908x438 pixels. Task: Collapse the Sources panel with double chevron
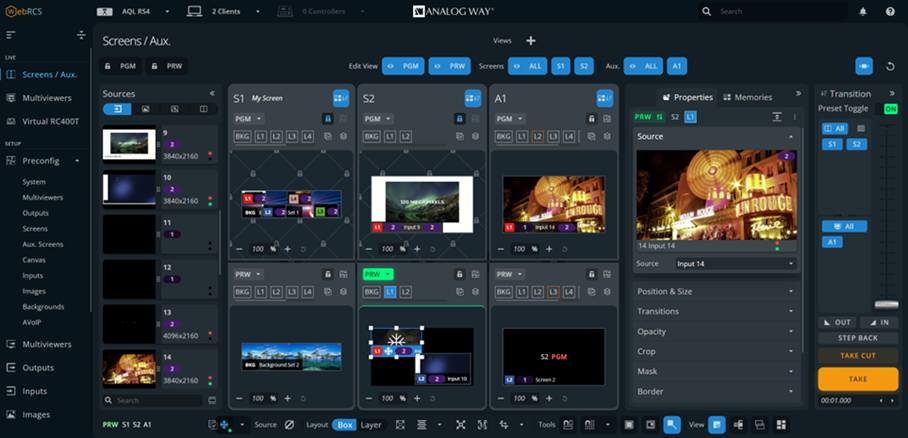point(211,93)
